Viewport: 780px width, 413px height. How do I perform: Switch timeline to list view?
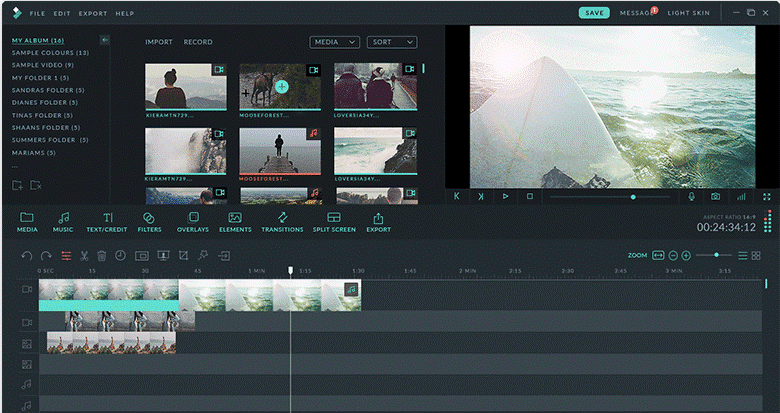coord(743,255)
